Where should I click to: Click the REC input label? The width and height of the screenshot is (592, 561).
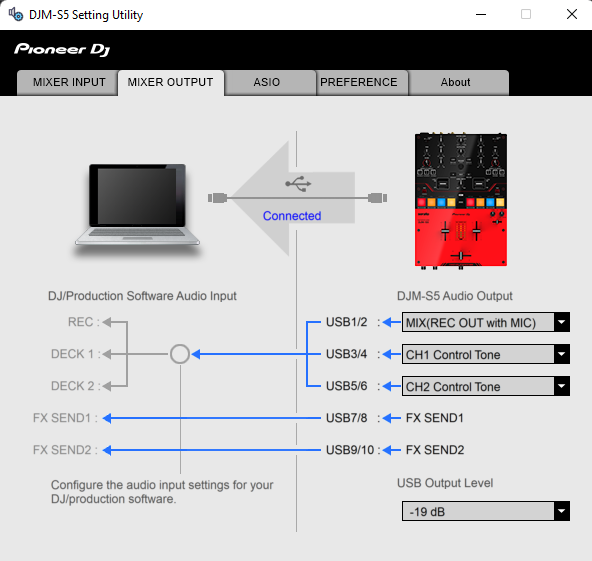[83, 322]
